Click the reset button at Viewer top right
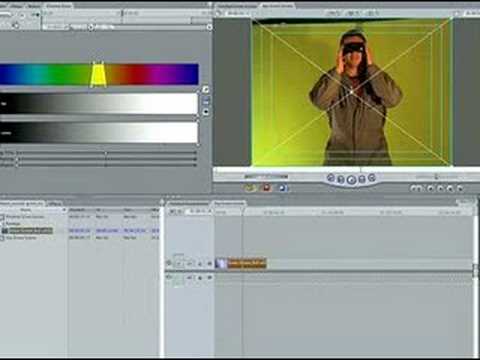Image resolution: width=480 pixels, height=360 pixels. 209,27
